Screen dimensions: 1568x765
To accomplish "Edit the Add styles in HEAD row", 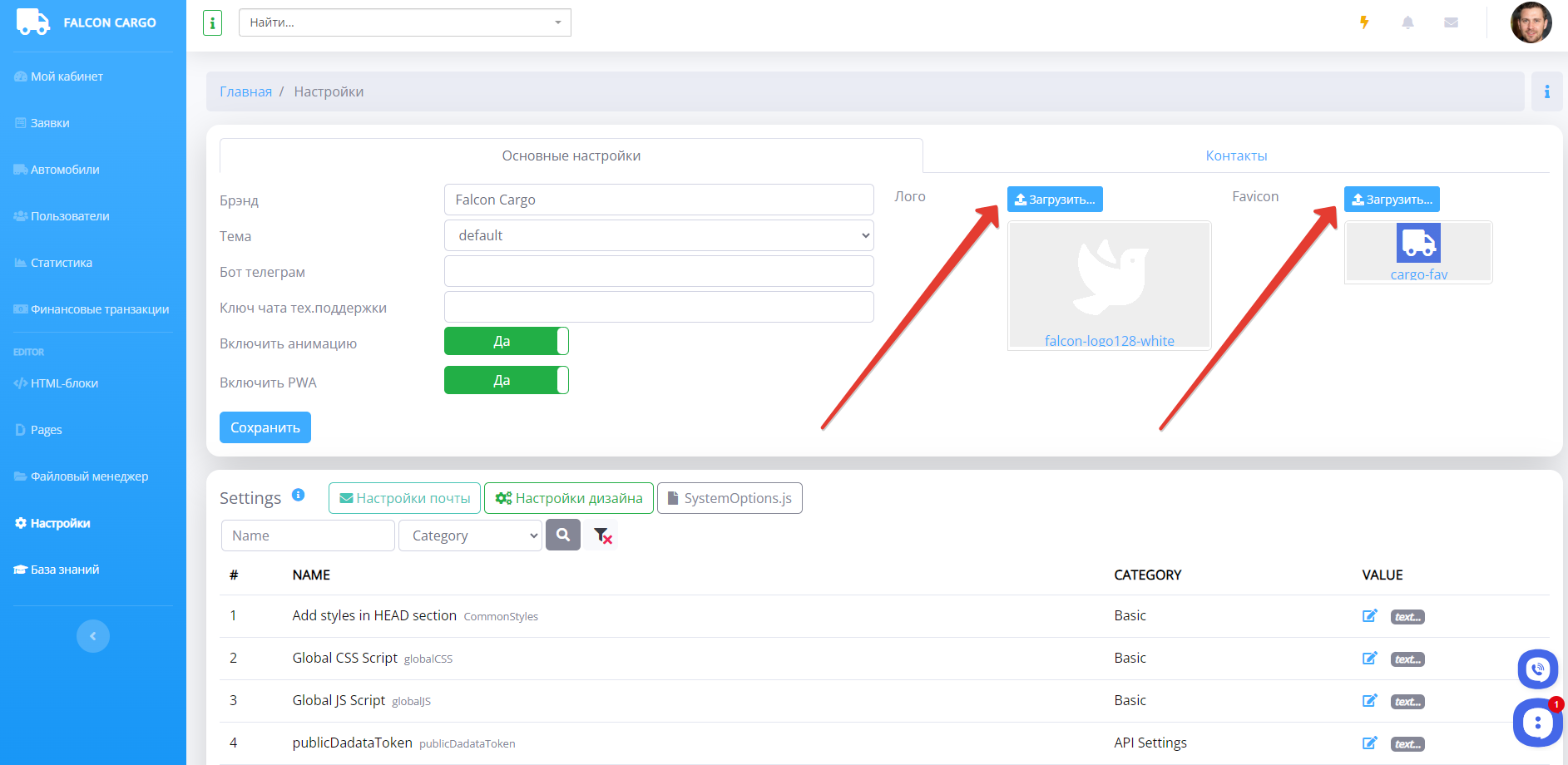I will pyautogui.click(x=1369, y=616).
